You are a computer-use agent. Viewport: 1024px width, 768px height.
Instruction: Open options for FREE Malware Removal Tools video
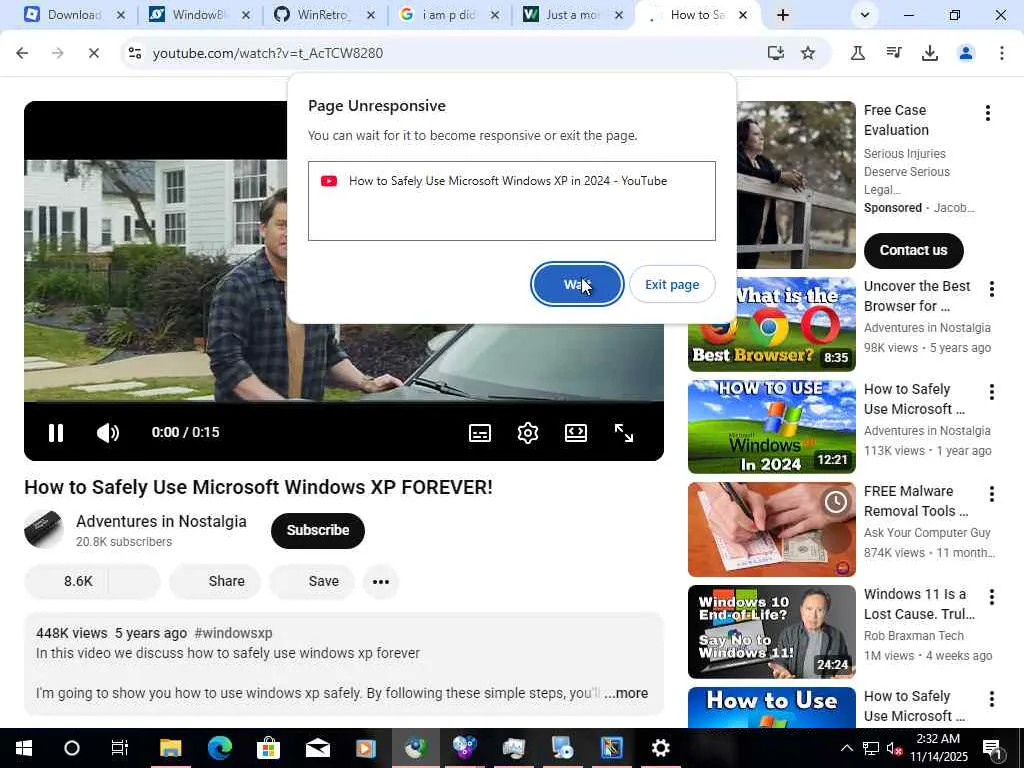point(991,494)
